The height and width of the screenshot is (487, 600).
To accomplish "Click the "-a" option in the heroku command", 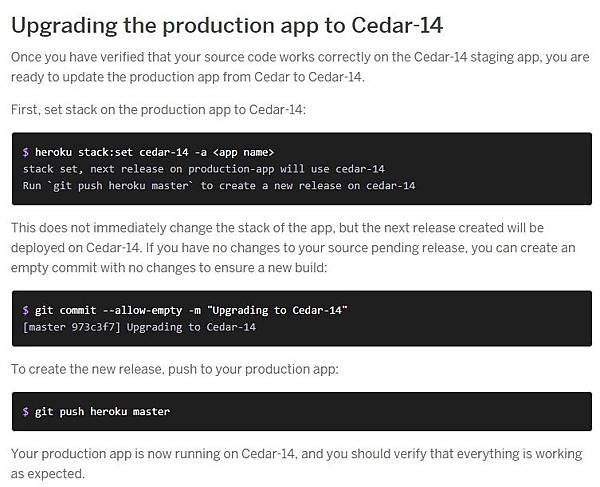I will click(200, 152).
